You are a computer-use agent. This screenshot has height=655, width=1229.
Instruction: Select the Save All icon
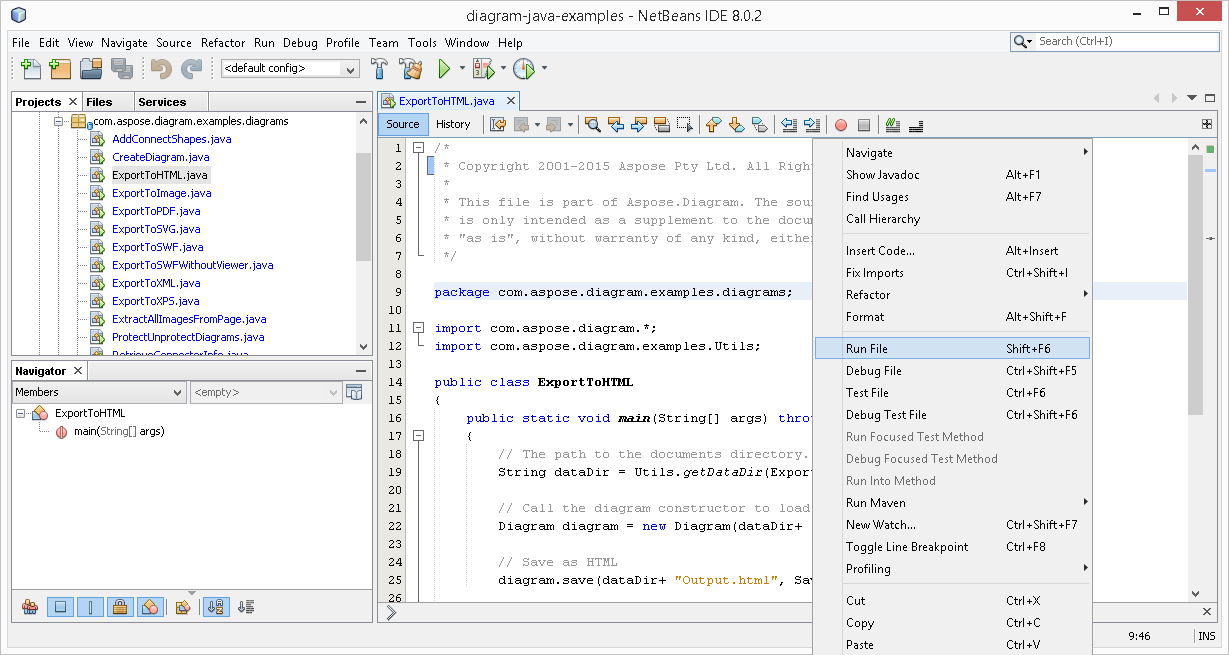[121, 68]
